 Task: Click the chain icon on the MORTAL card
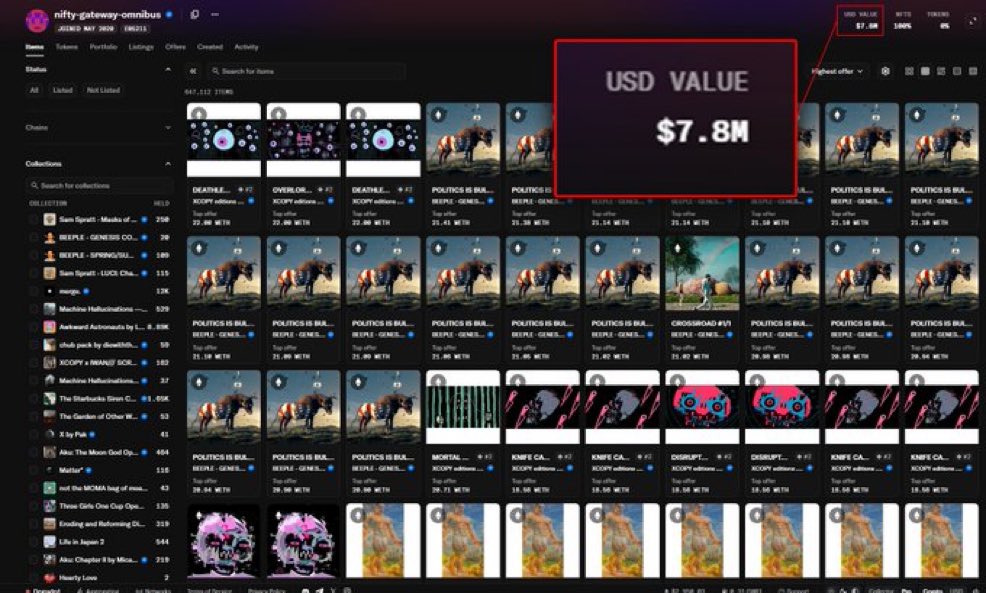[x=438, y=382]
